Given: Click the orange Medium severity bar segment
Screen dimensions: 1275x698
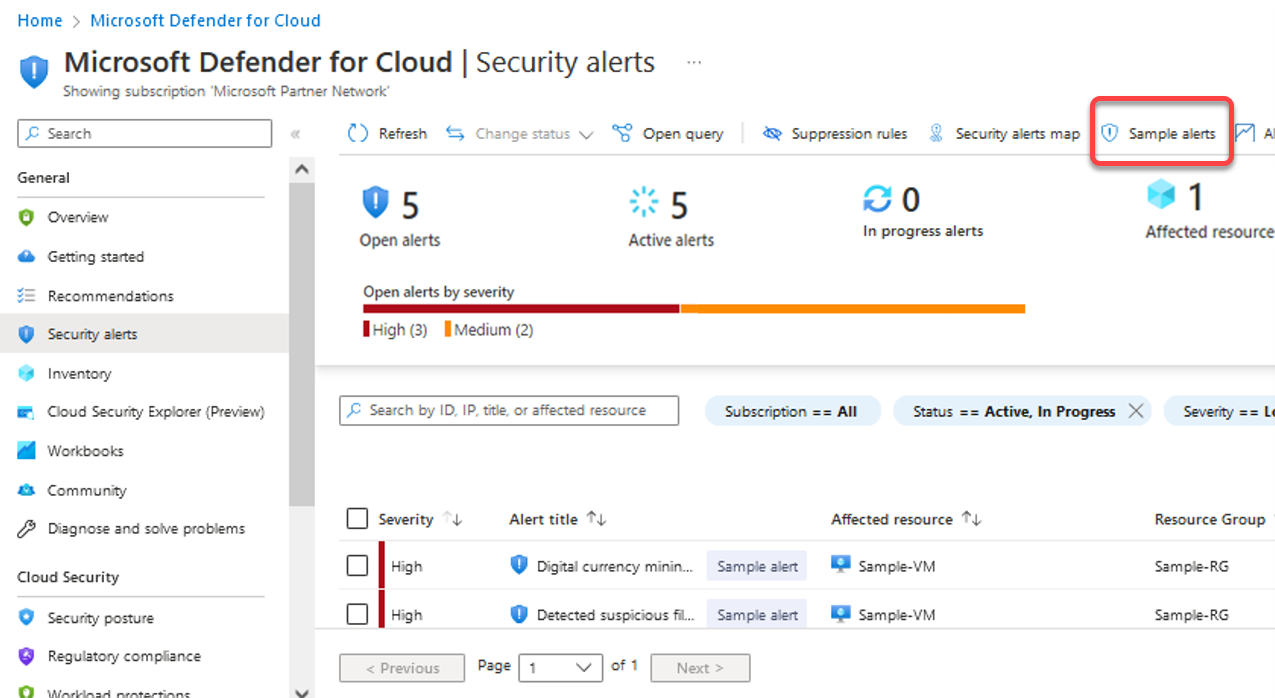Looking at the screenshot, I should pyautogui.click(x=853, y=309).
